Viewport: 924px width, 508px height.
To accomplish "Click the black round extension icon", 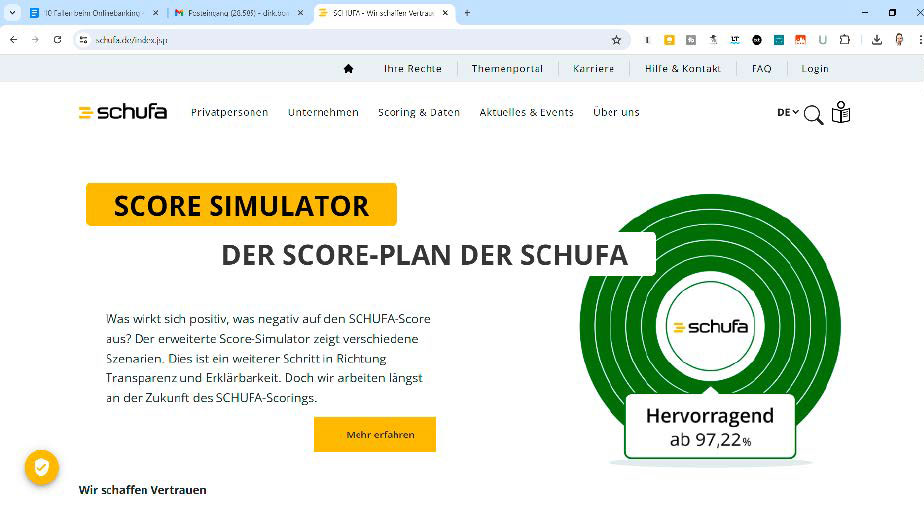I will (757, 39).
